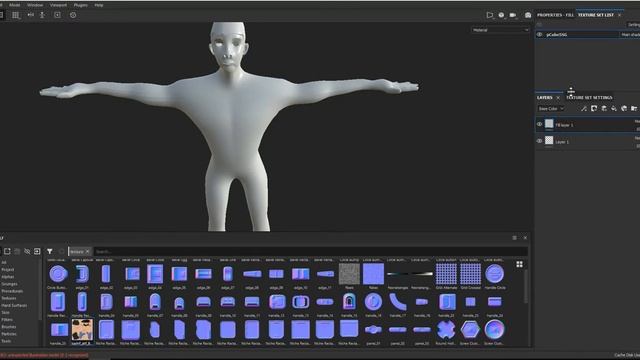The height and width of the screenshot is (360, 640).
Task: Select the Round Hole cross-shaped thumbnail
Action: [446, 330]
